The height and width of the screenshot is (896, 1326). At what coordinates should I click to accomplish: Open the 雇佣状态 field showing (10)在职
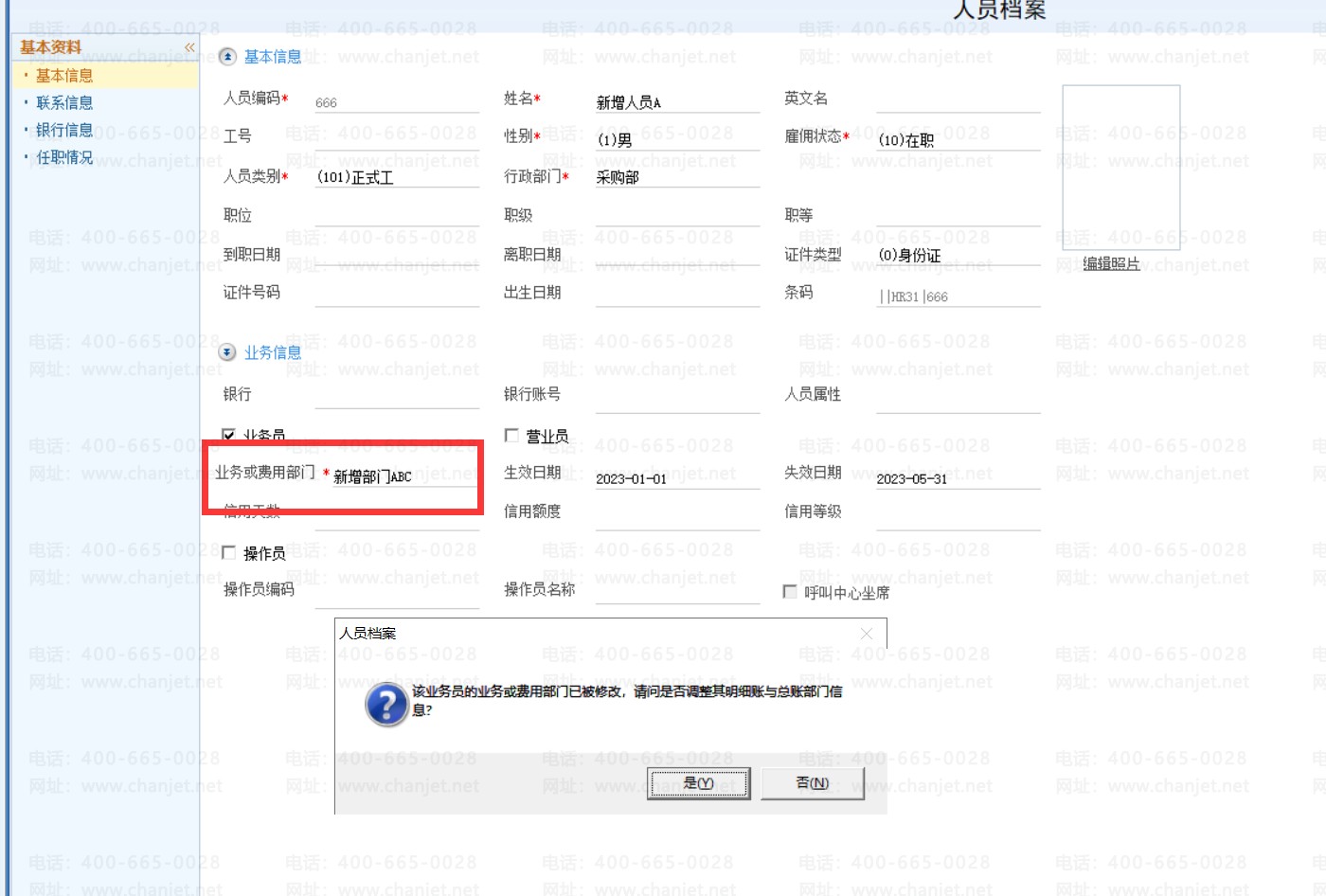958,138
